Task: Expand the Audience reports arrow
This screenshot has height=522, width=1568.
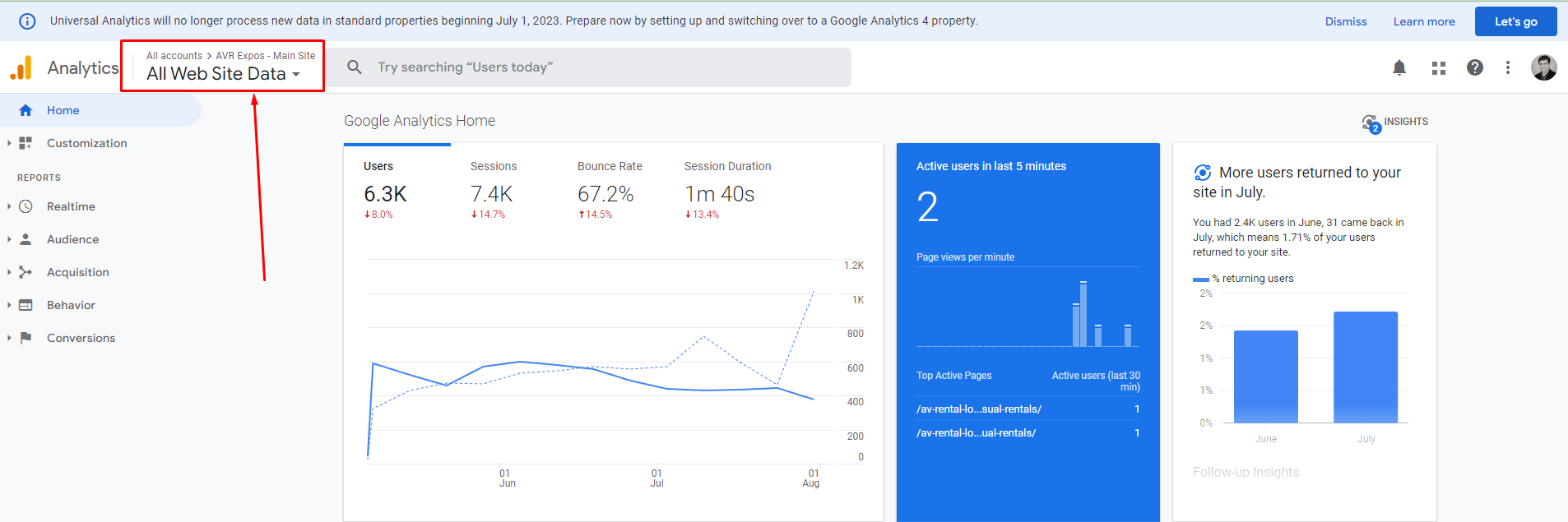Action: coord(9,239)
